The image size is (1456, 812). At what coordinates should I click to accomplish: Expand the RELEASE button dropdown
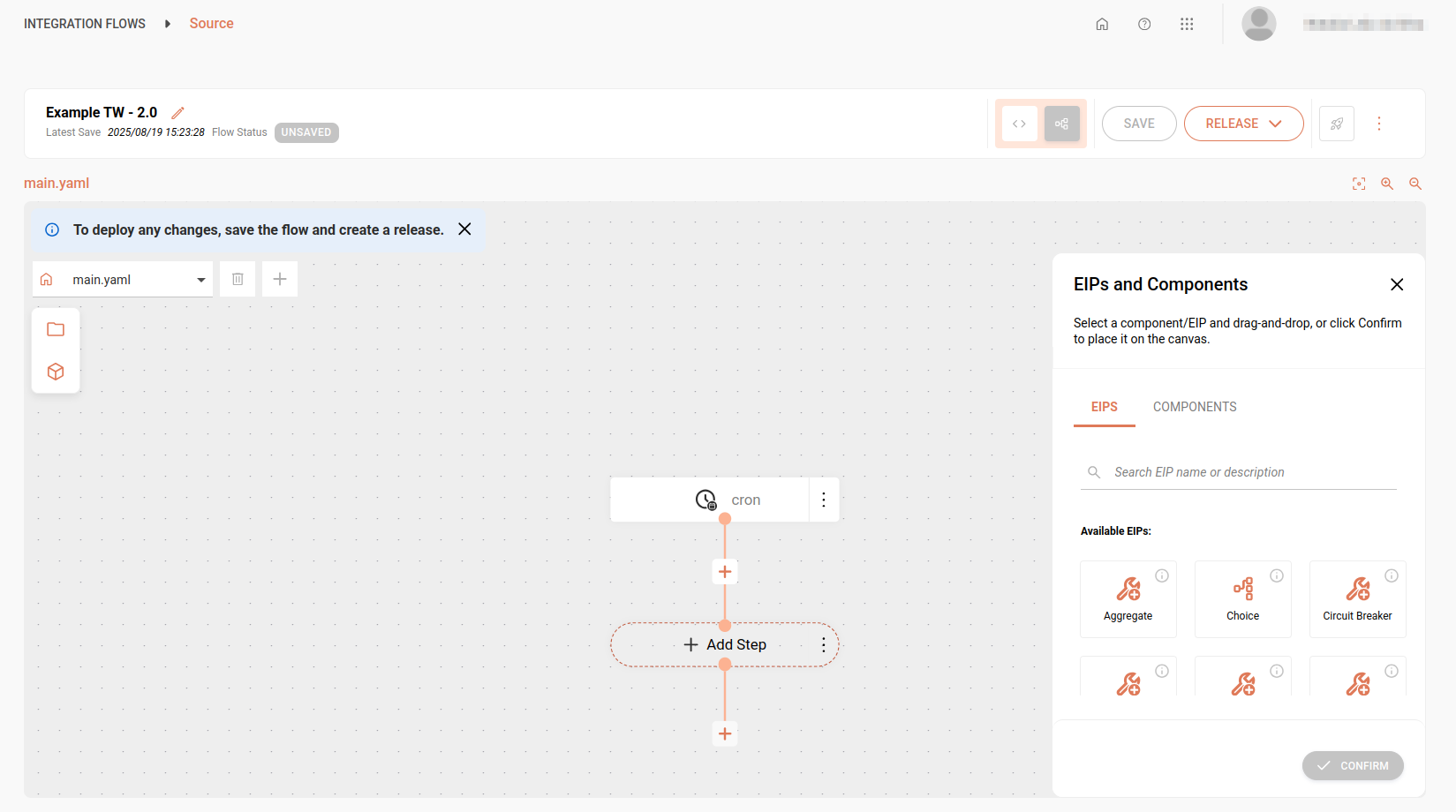1276,124
